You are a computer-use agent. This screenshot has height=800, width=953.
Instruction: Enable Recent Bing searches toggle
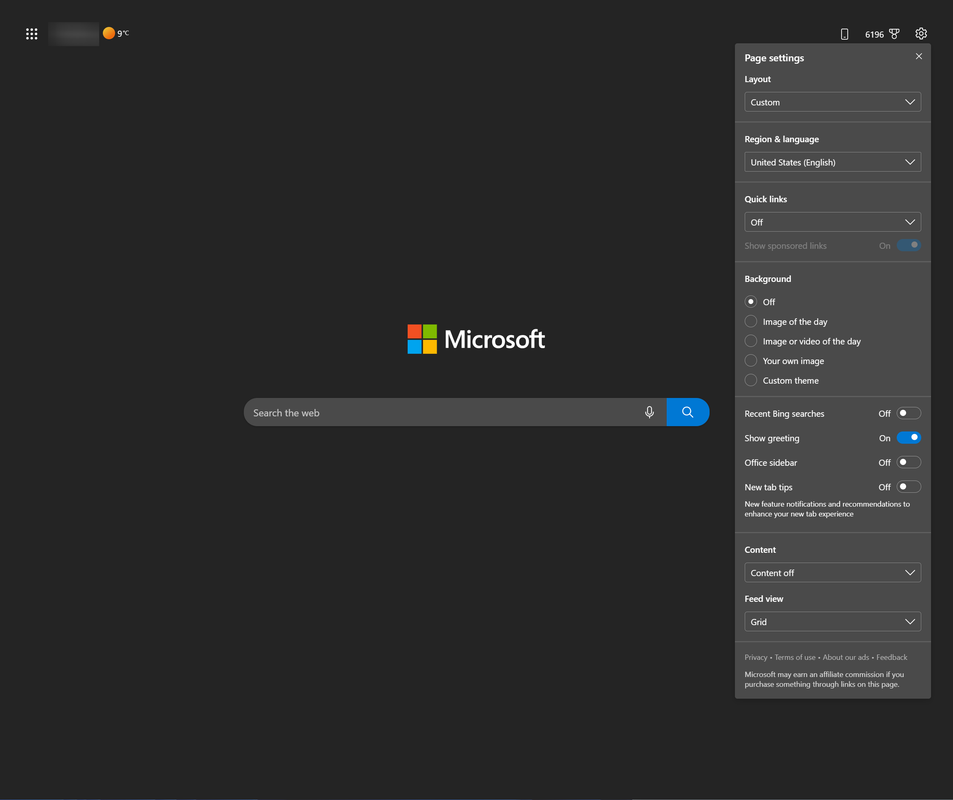click(x=909, y=413)
